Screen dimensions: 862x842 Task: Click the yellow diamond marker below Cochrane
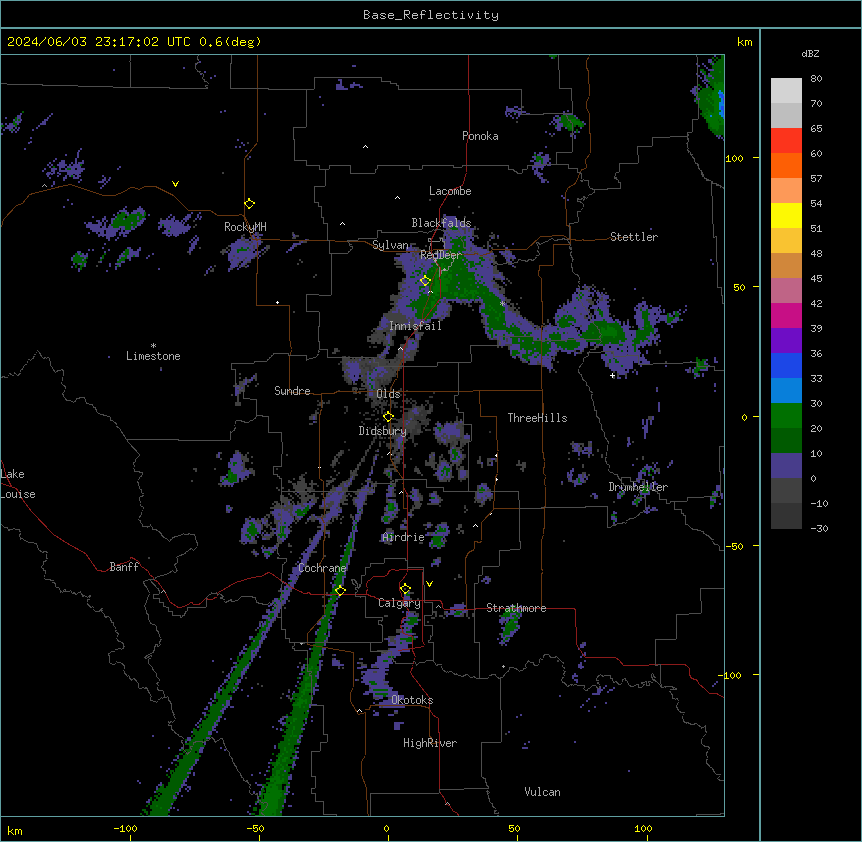click(340, 590)
